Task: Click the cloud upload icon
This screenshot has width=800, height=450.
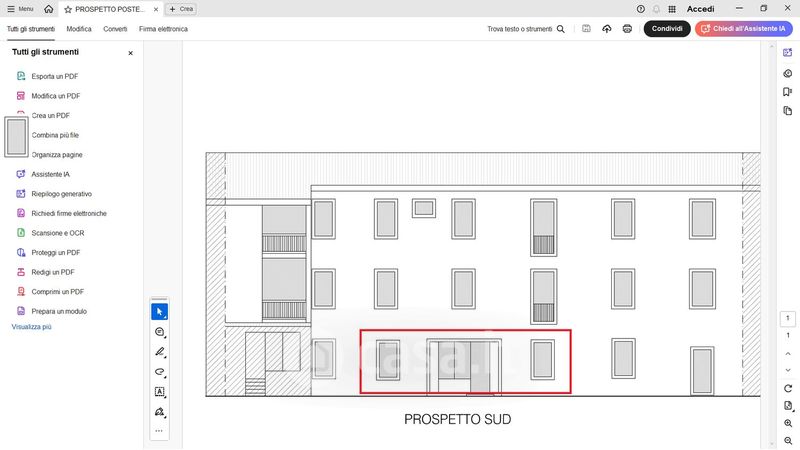Action: pyautogui.click(x=607, y=29)
